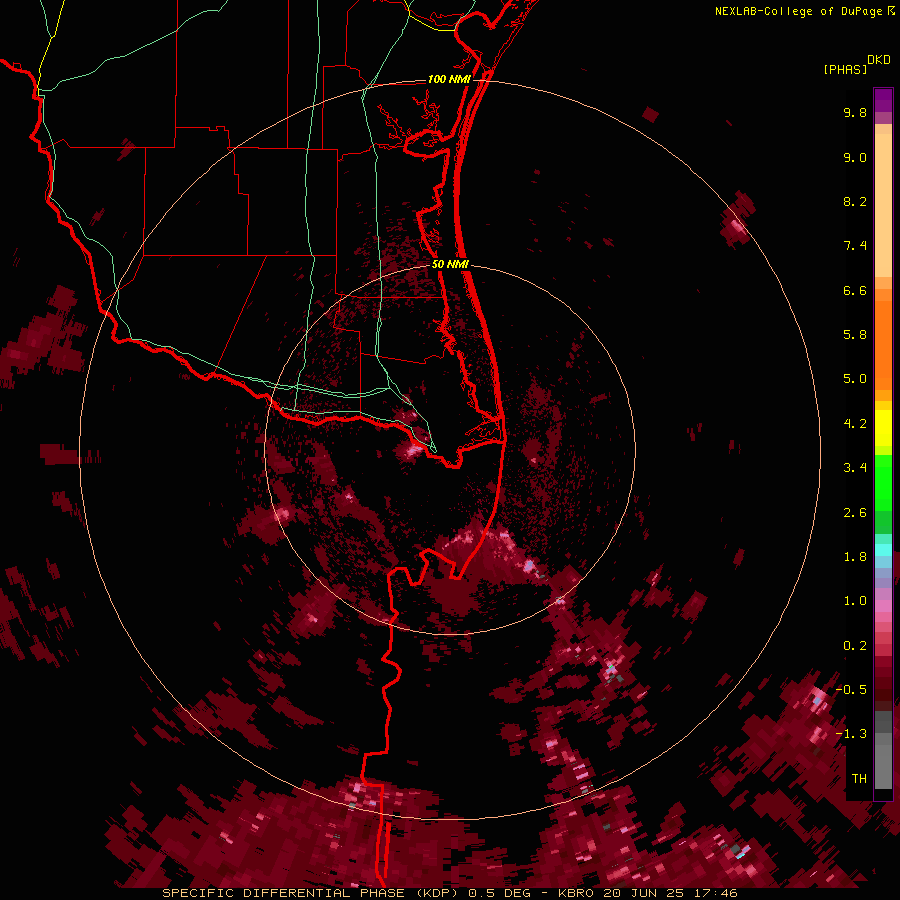Click the 9.0 value on the color scale
The image size is (900, 900).
coord(855,157)
